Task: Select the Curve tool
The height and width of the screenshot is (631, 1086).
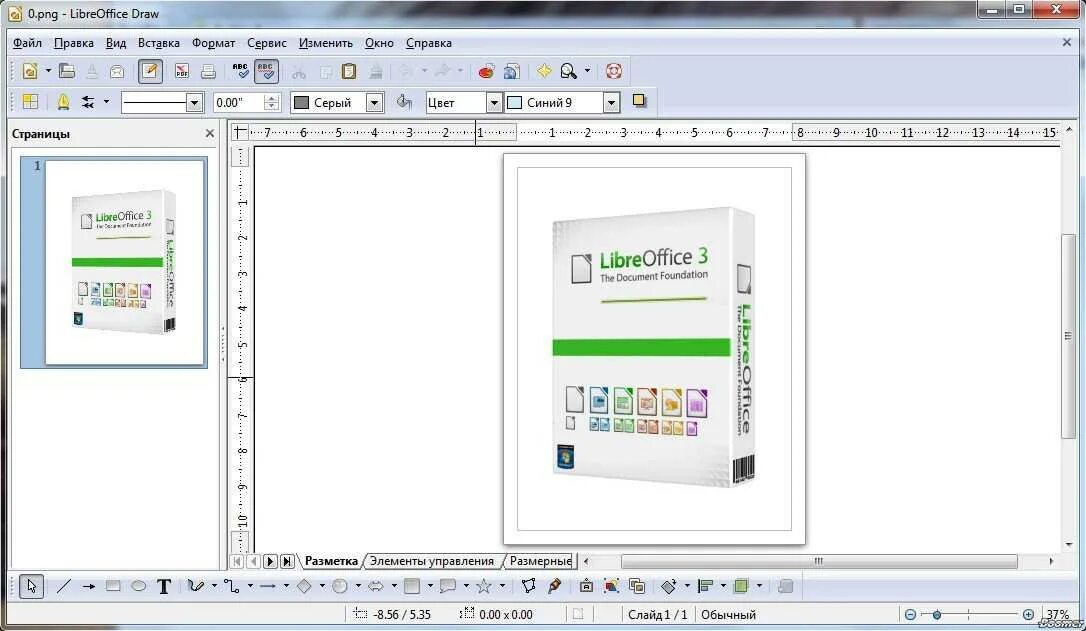Action: click(x=195, y=587)
